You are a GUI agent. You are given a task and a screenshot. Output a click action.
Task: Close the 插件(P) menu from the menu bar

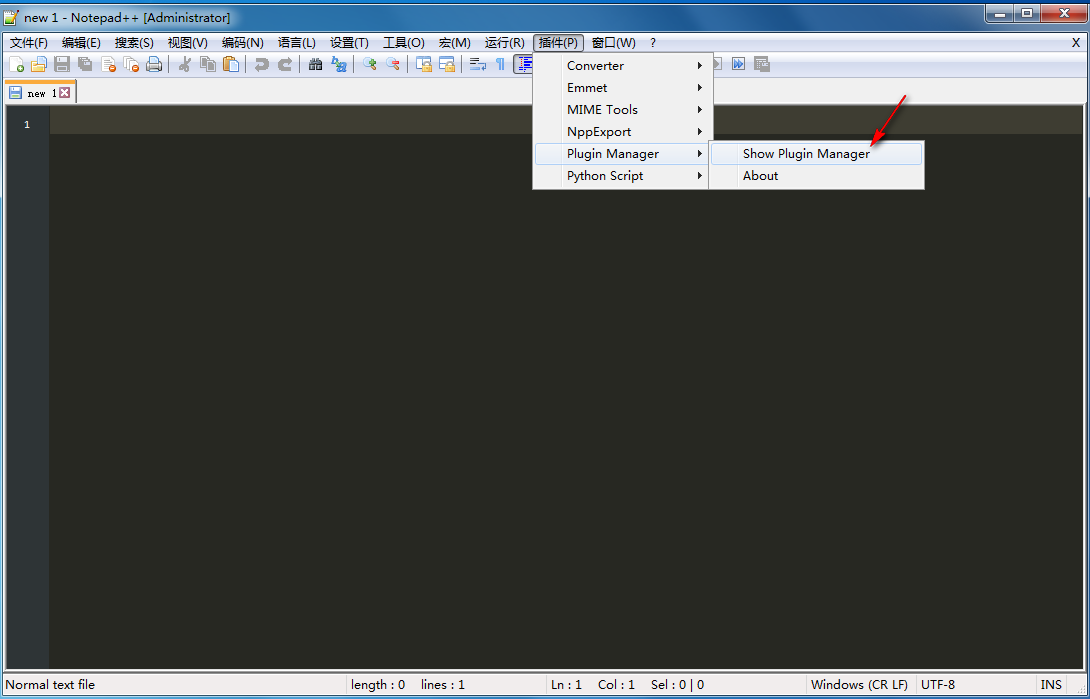[558, 43]
